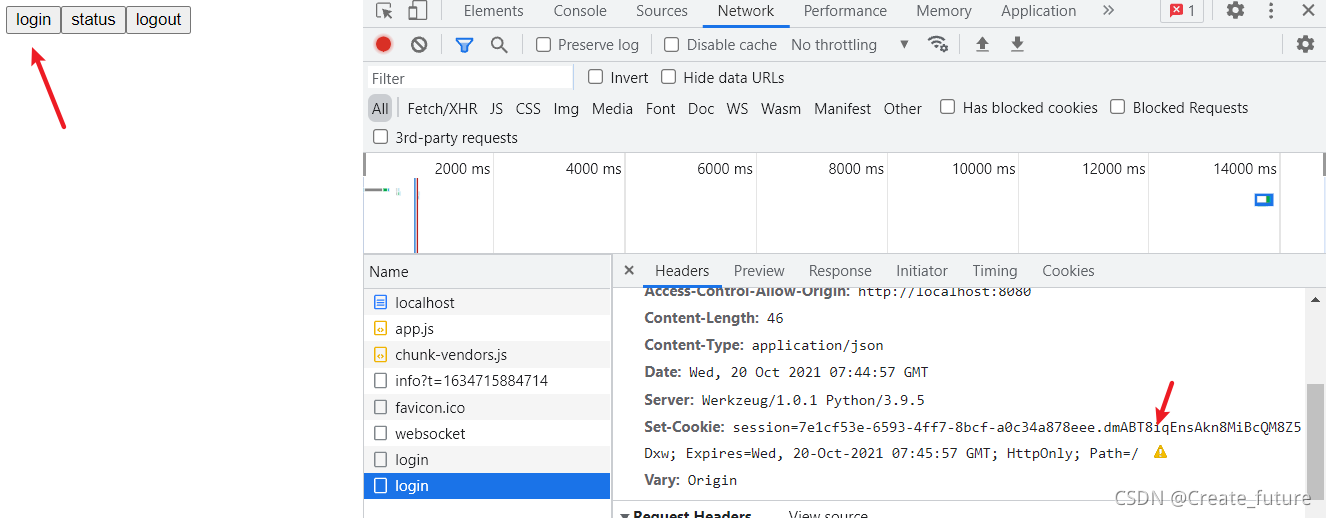
Task: Check Blocked Requests
Action: click(1118, 107)
